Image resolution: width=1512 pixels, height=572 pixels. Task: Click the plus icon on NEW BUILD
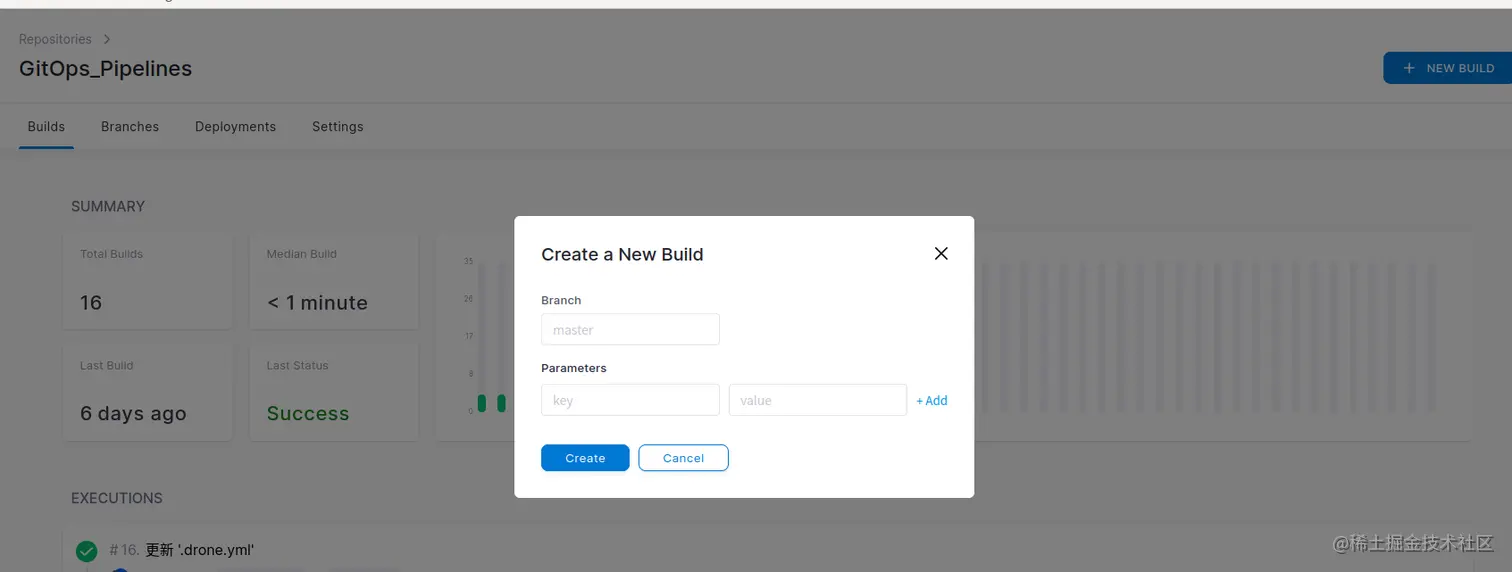1409,68
